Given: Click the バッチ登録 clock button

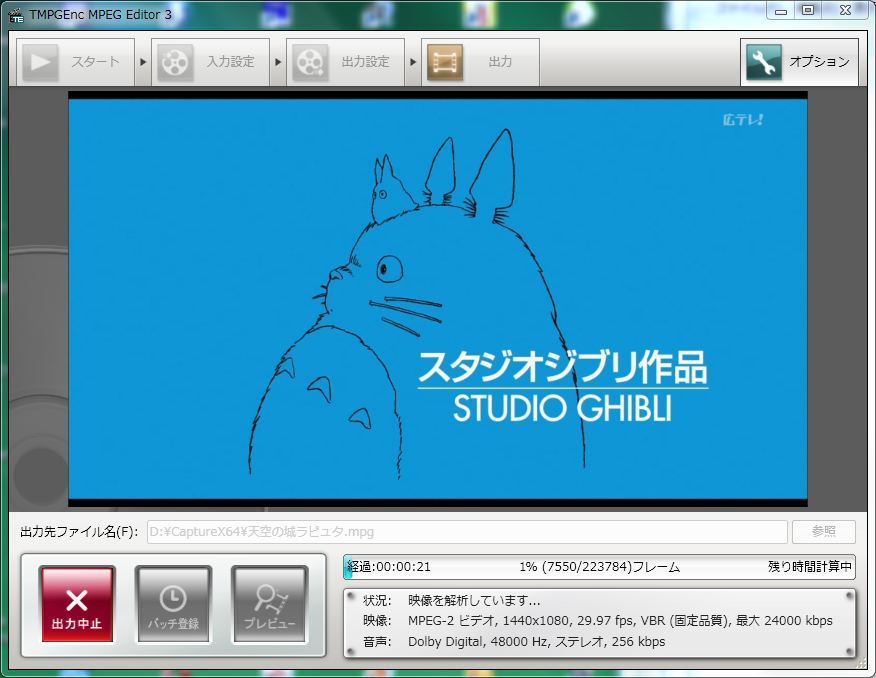Looking at the screenshot, I should 173,604.
